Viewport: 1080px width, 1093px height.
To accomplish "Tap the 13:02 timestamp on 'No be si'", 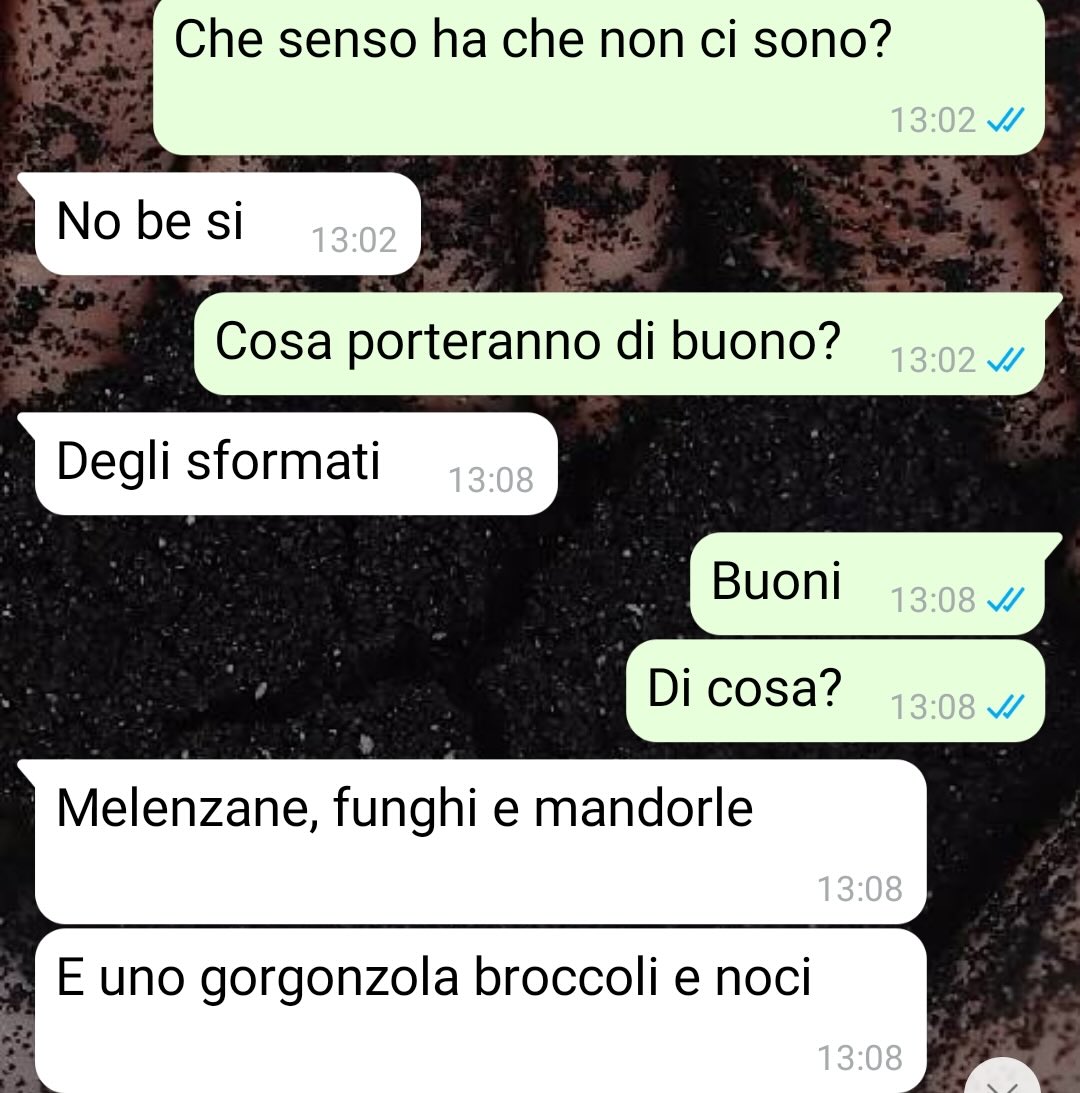I will (353, 240).
